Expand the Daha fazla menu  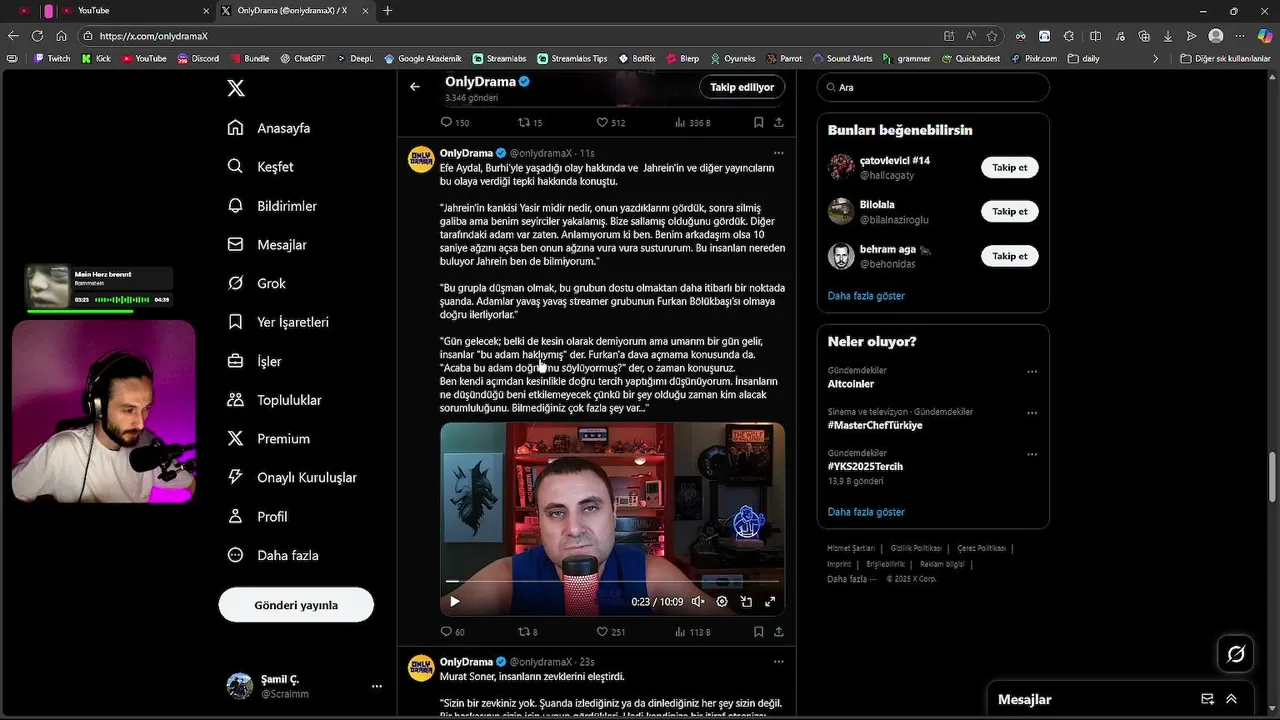273,555
